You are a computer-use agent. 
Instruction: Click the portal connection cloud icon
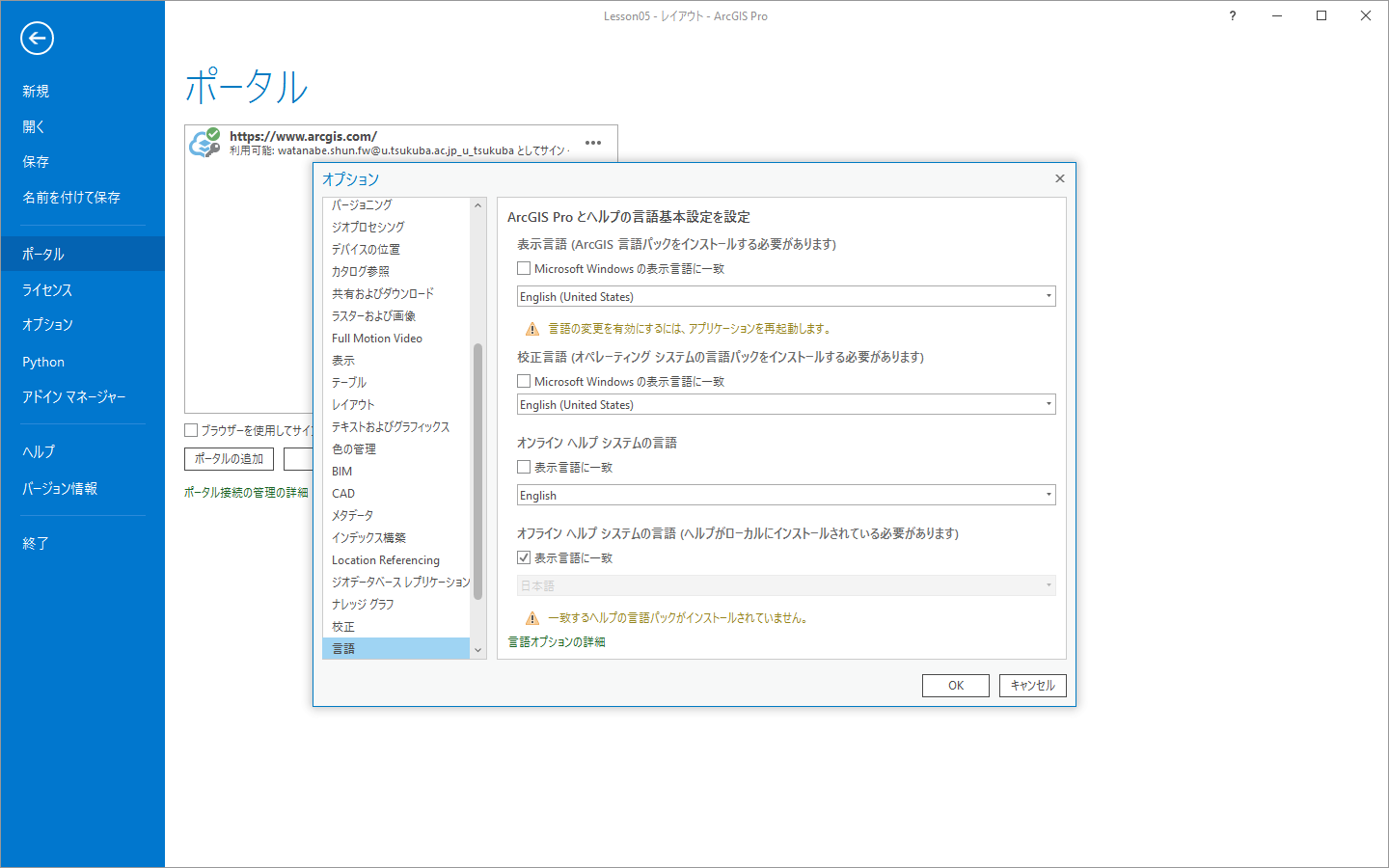(204, 143)
